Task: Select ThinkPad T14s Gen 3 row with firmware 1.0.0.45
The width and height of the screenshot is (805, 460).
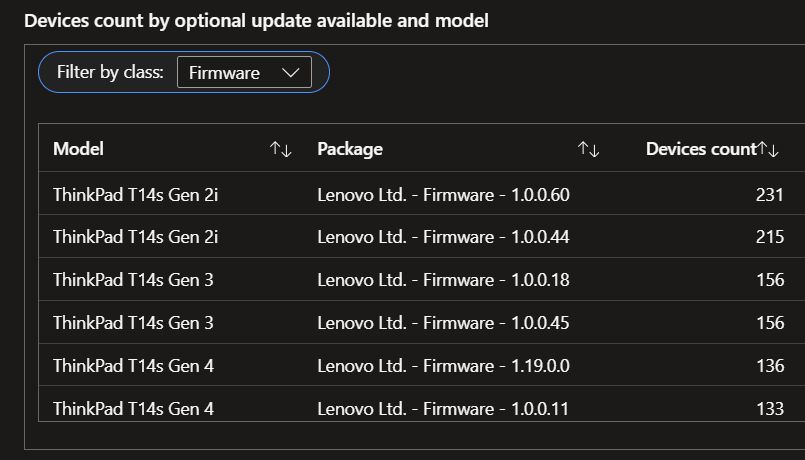Action: point(421,323)
